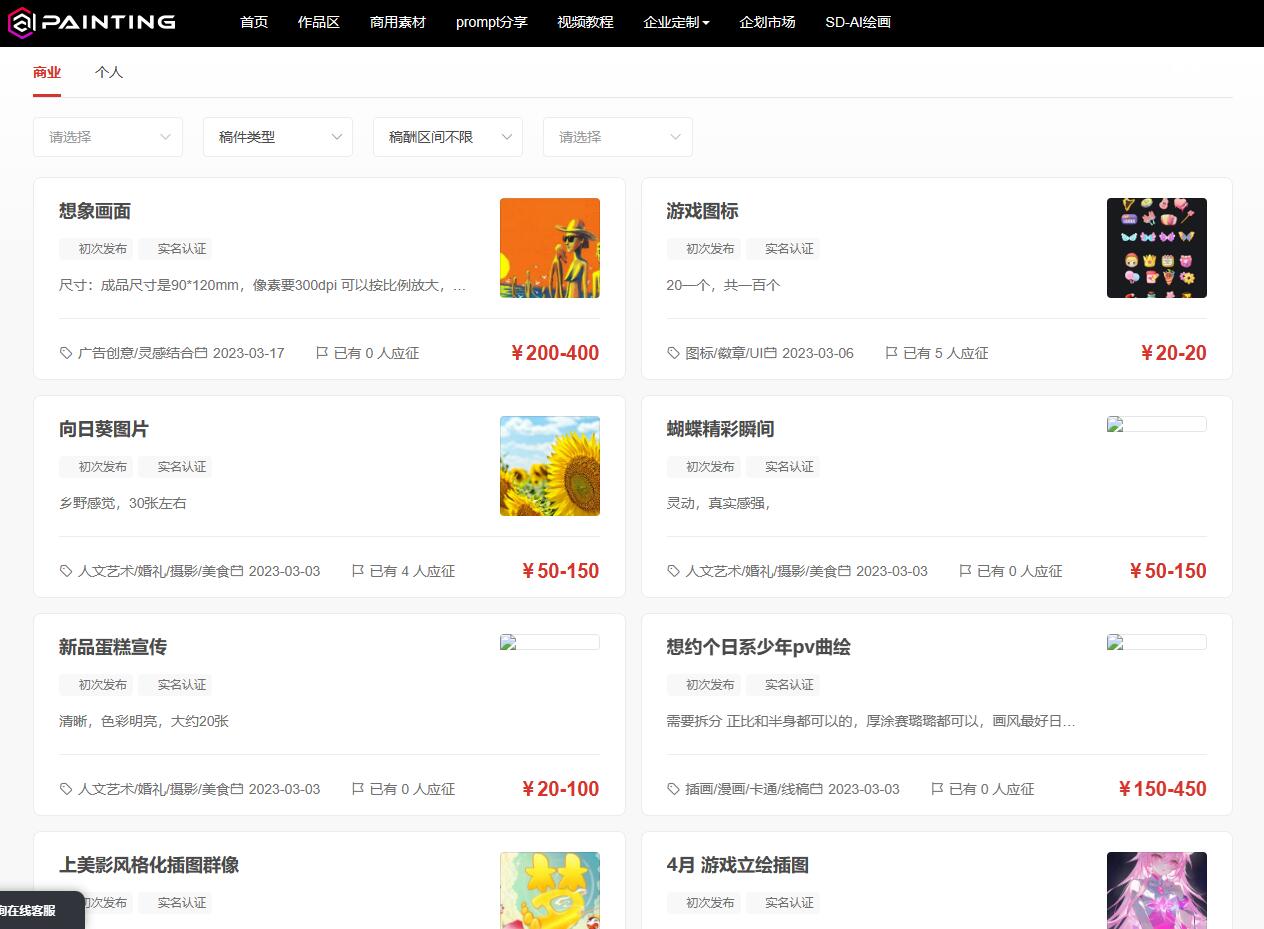Expand the first 请选择 dropdown
This screenshot has height=929, width=1264.
tap(107, 137)
